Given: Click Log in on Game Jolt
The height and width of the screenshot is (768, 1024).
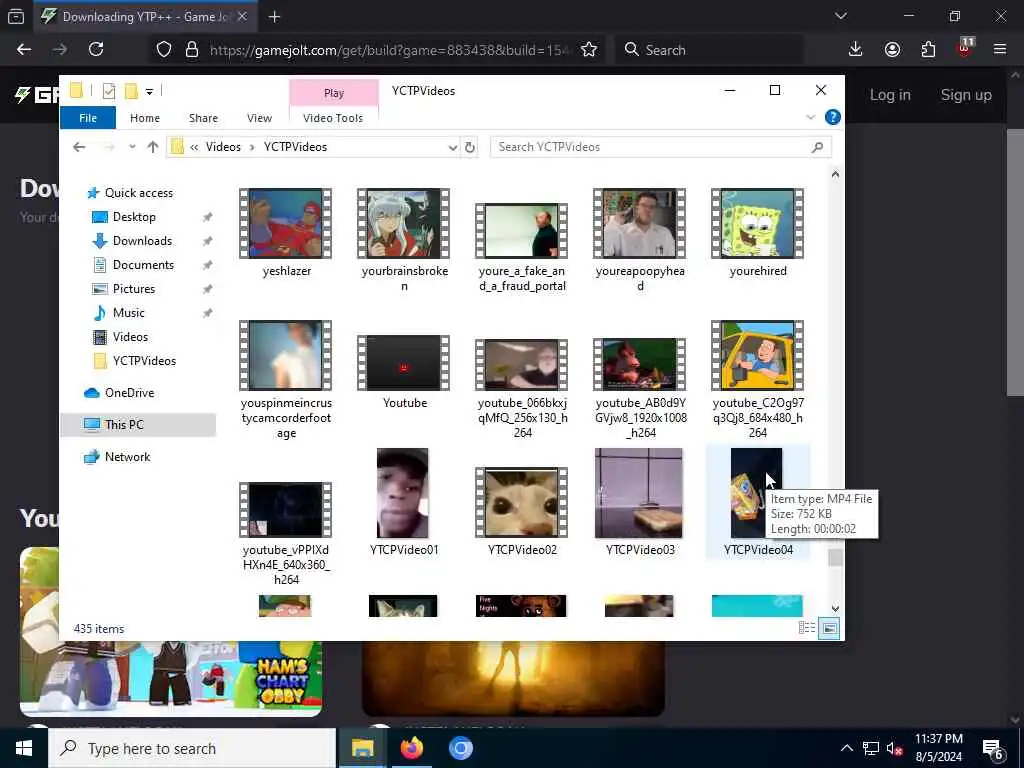Looking at the screenshot, I should [889, 95].
